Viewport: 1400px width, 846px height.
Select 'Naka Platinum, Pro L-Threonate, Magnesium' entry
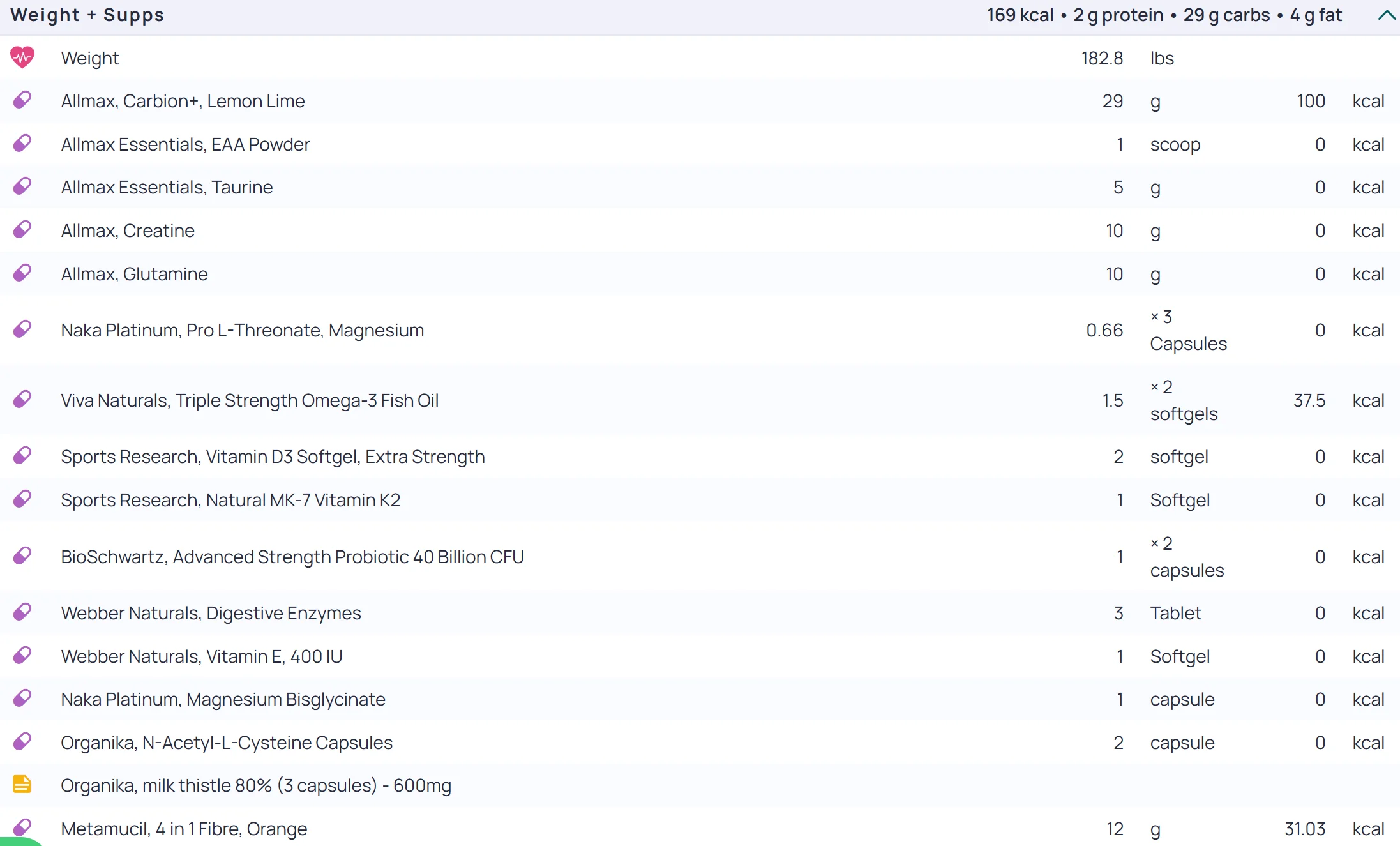[243, 330]
